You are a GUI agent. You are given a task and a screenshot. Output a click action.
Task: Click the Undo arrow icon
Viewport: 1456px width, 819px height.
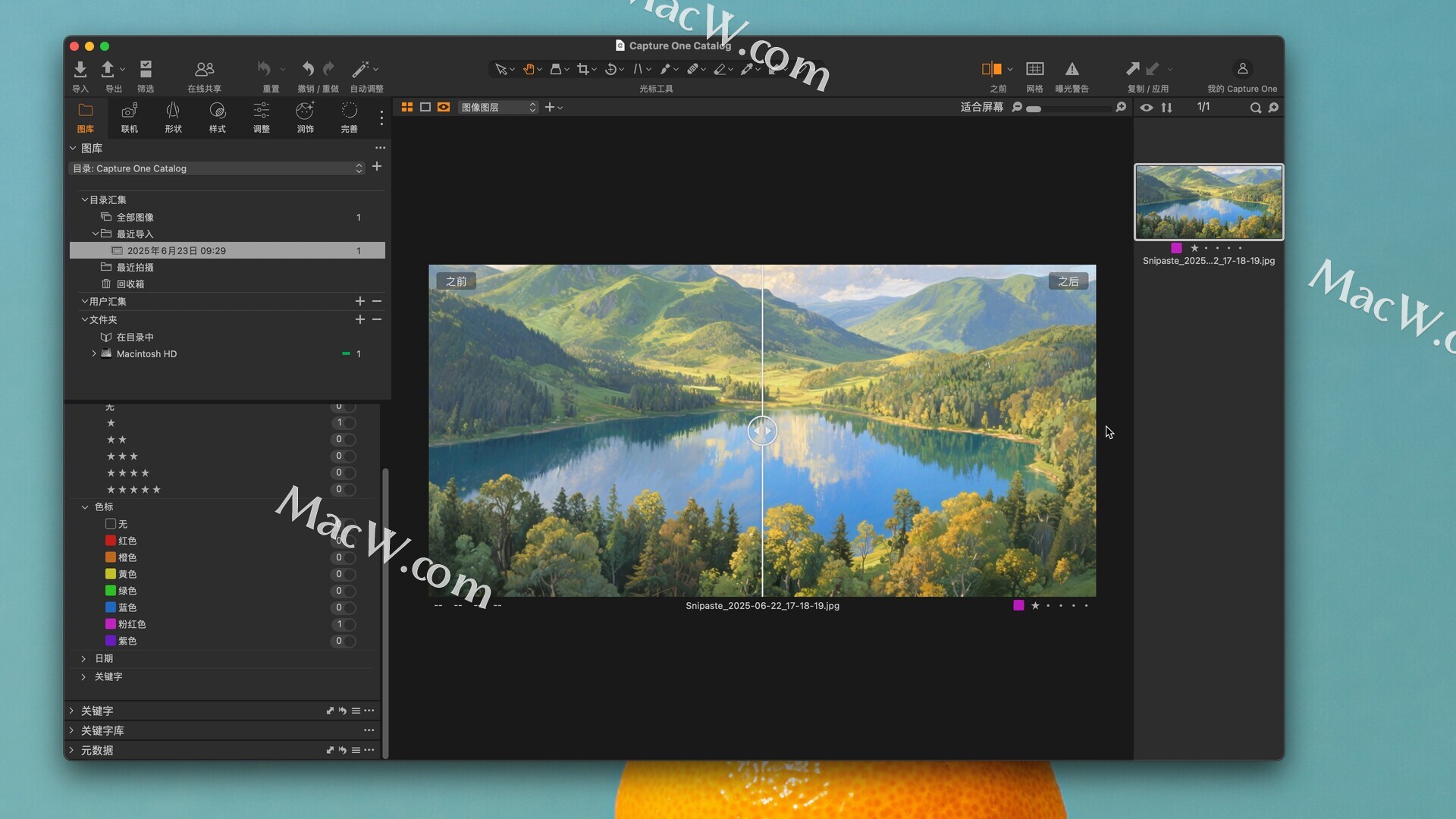308,69
